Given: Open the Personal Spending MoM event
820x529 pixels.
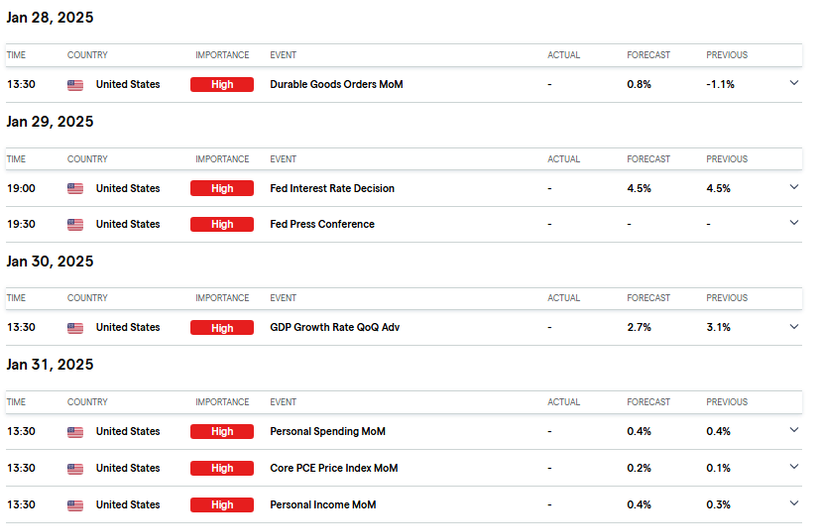Looking at the screenshot, I should 327,432.
